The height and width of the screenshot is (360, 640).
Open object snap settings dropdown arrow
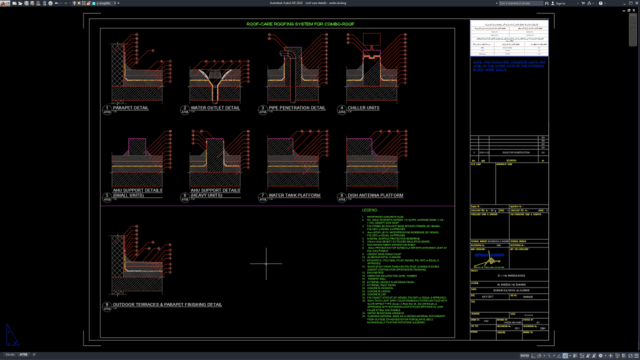[570, 356]
